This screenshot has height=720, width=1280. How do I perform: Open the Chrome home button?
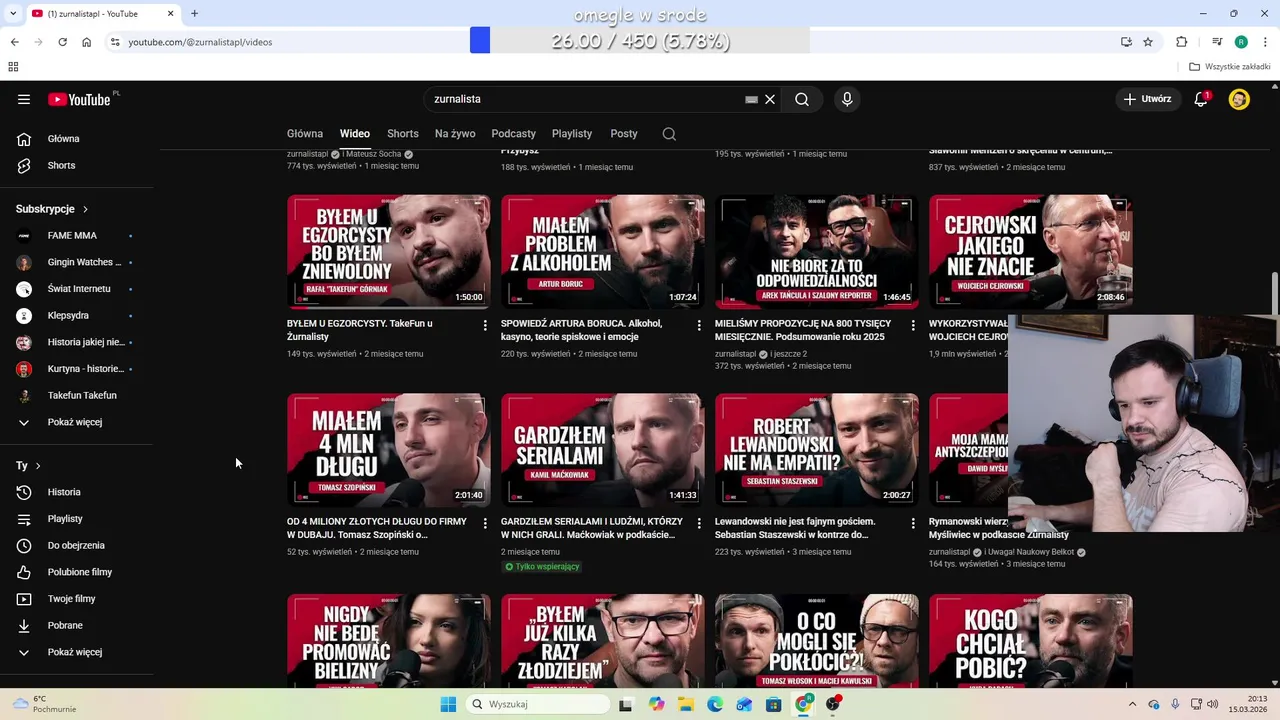point(87,42)
